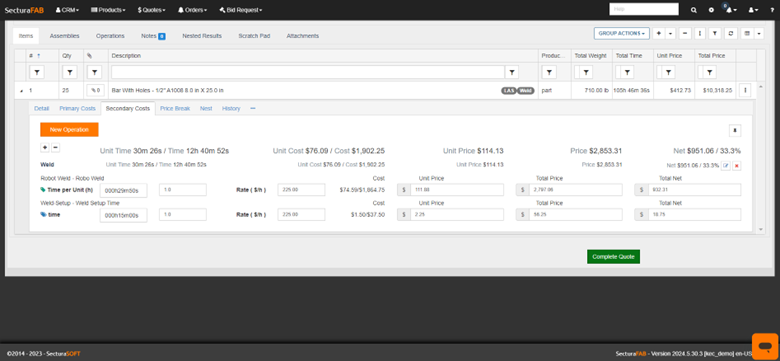This screenshot has width=780, height=361.
Task: Click the Qty column filter icon
Action: point(69,72)
